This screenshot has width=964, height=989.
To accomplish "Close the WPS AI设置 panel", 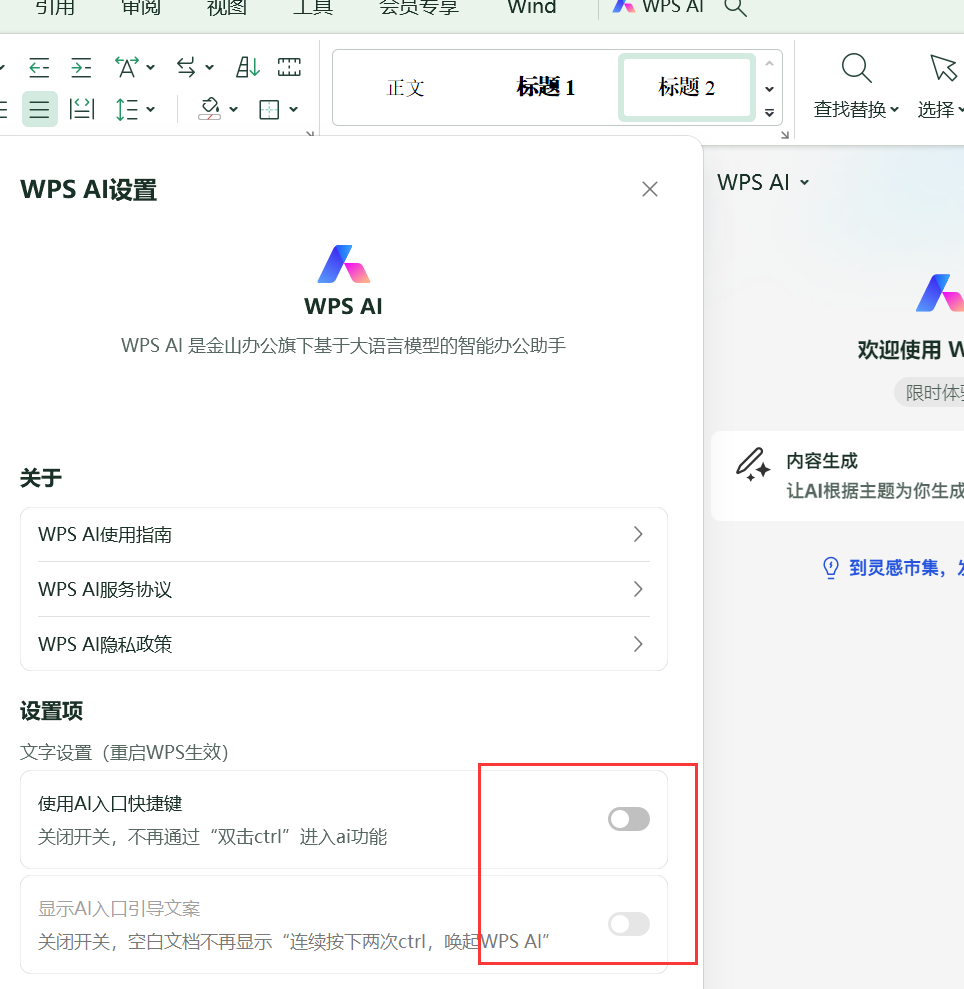I will (x=650, y=189).
